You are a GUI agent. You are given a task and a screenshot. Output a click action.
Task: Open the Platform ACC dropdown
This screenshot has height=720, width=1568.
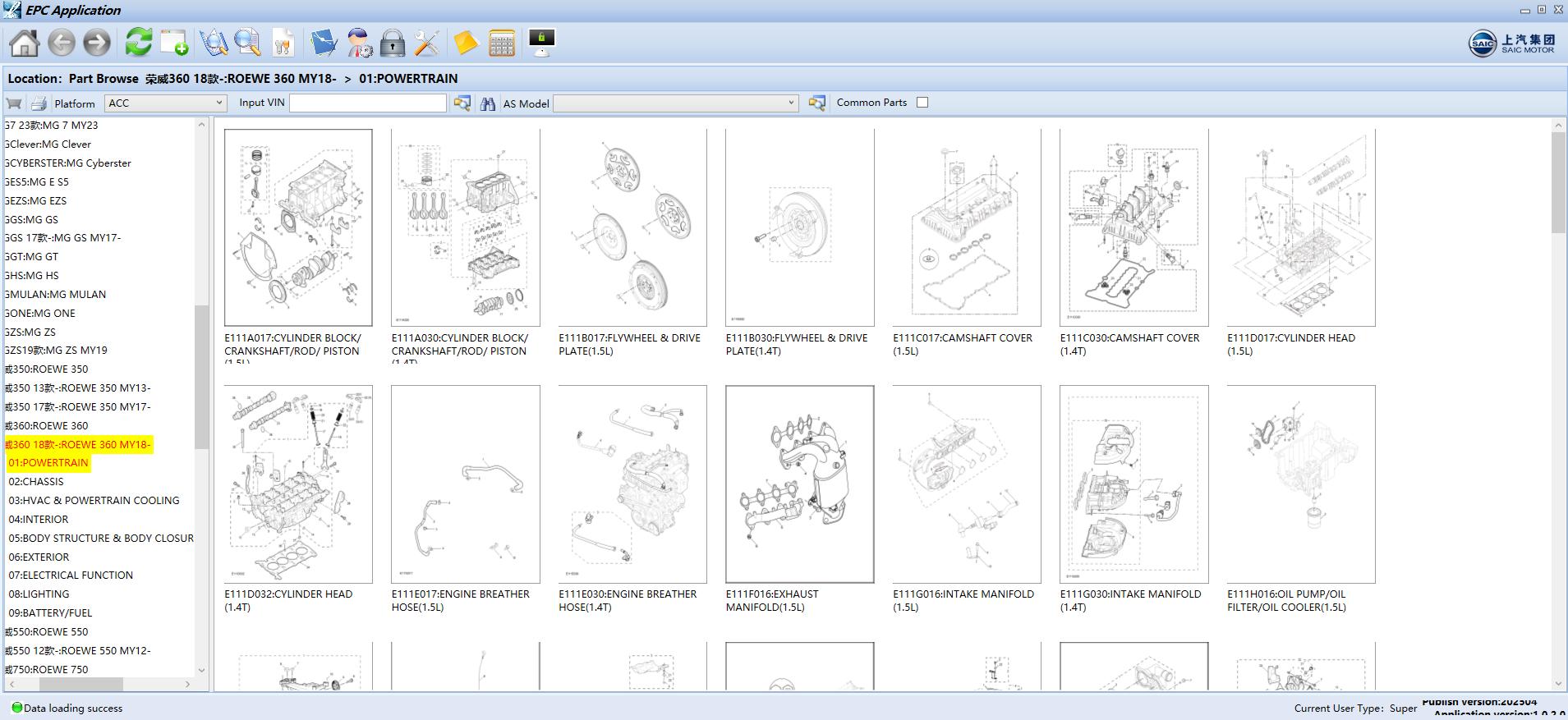pos(165,103)
